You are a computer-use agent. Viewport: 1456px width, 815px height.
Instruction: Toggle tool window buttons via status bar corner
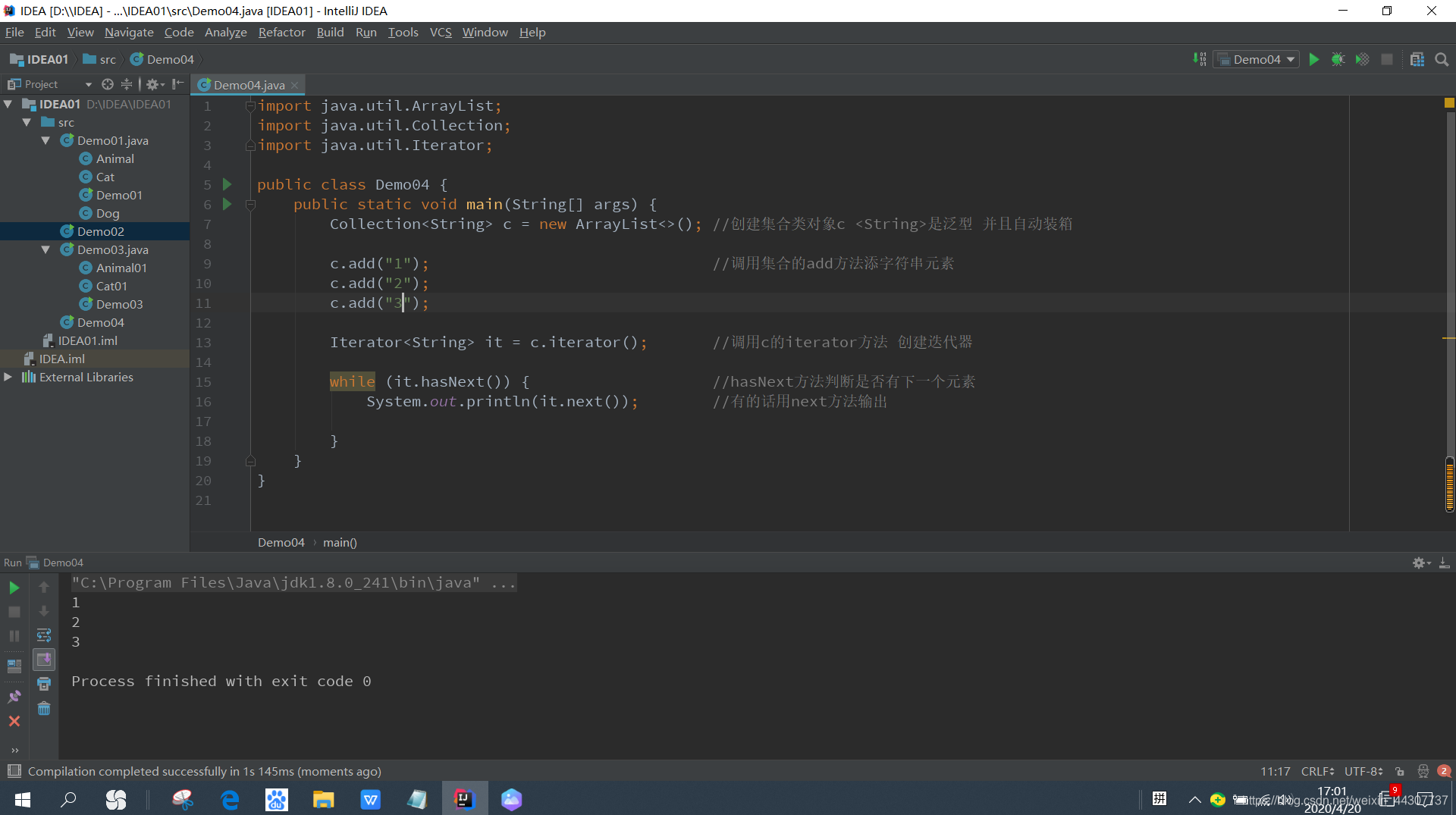[x=14, y=771]
